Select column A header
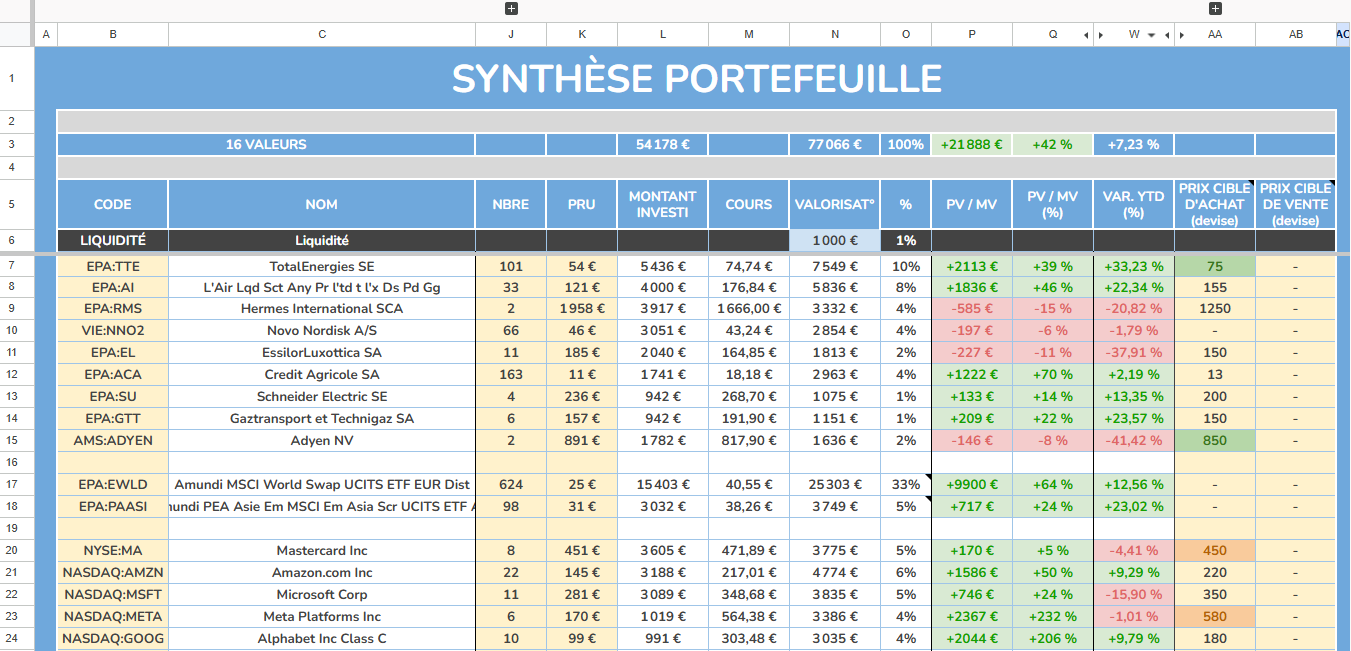This screenshot has height=651, width=1351. tap(46, 35)
